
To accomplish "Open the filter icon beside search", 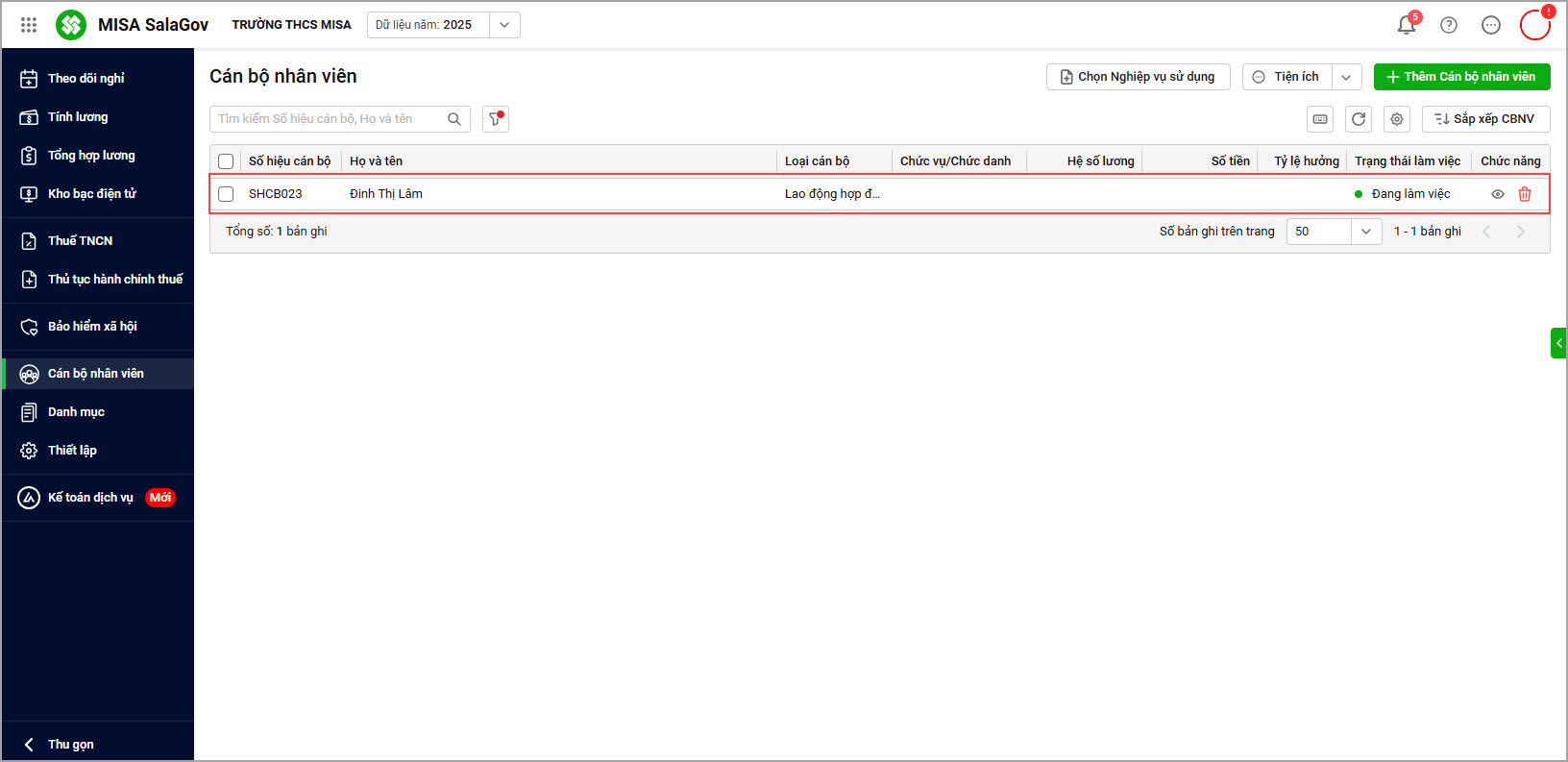I will [496, 119].
